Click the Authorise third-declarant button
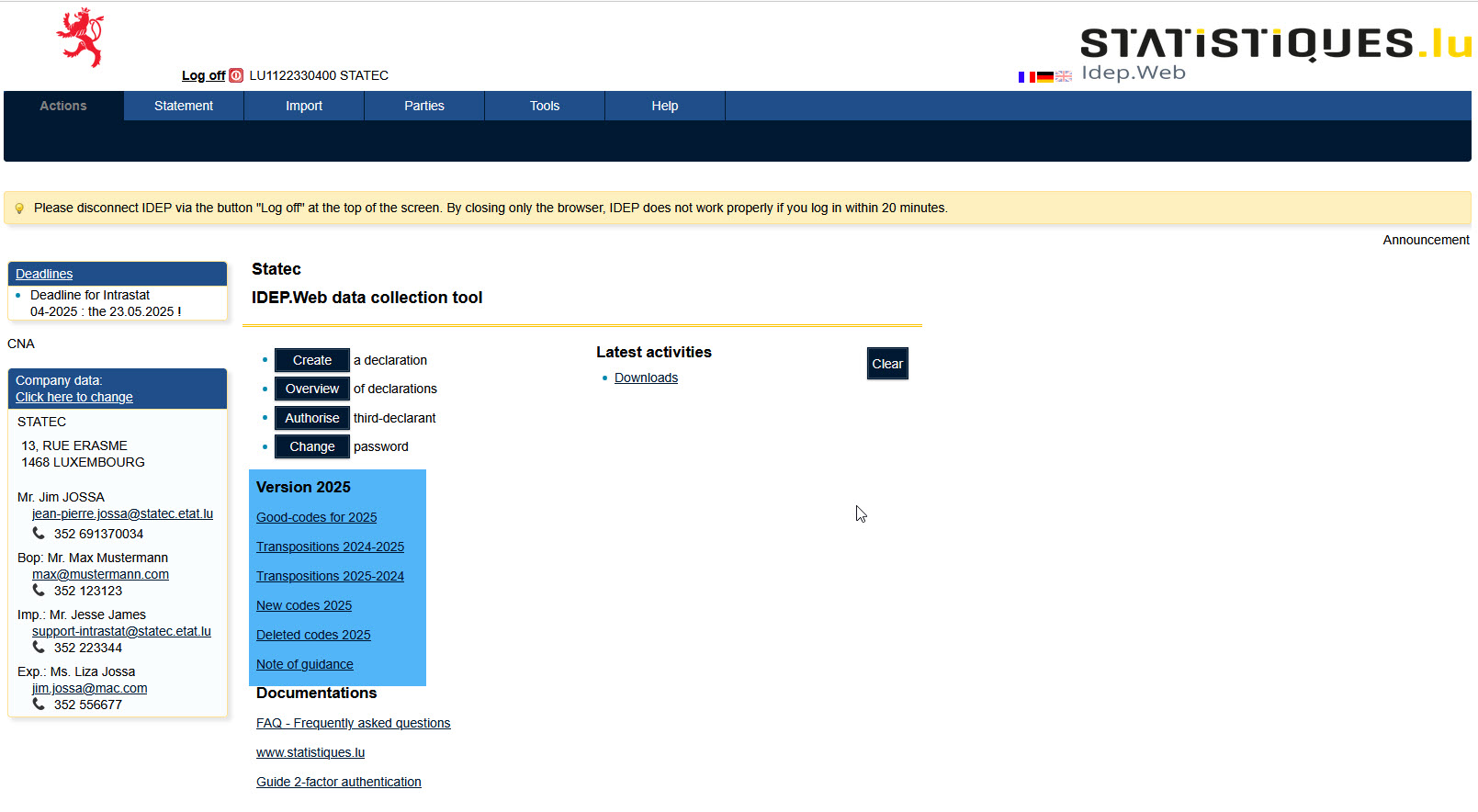 (312, 418)
